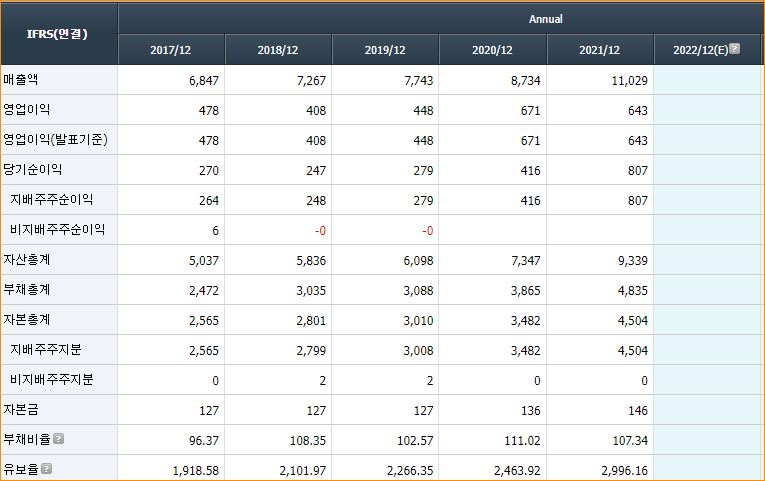Click 2018 자산총계 value 5,836

[311, 261]
